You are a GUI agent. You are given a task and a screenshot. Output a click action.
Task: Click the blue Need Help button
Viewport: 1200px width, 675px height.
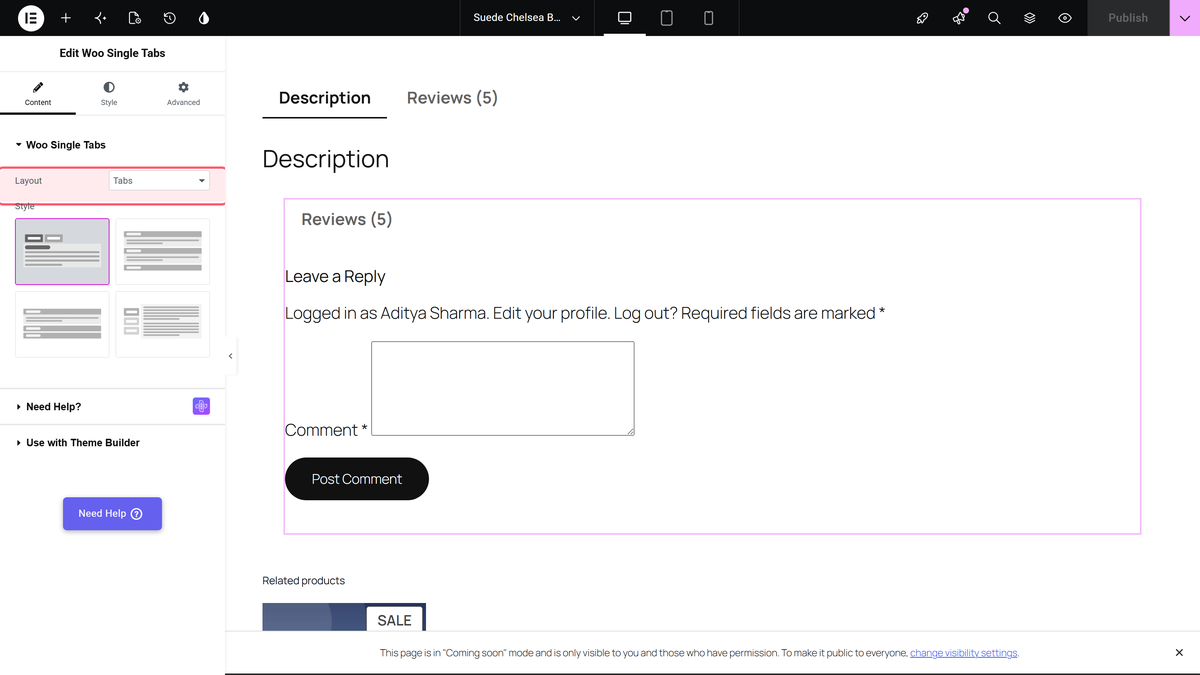point(112,513)
